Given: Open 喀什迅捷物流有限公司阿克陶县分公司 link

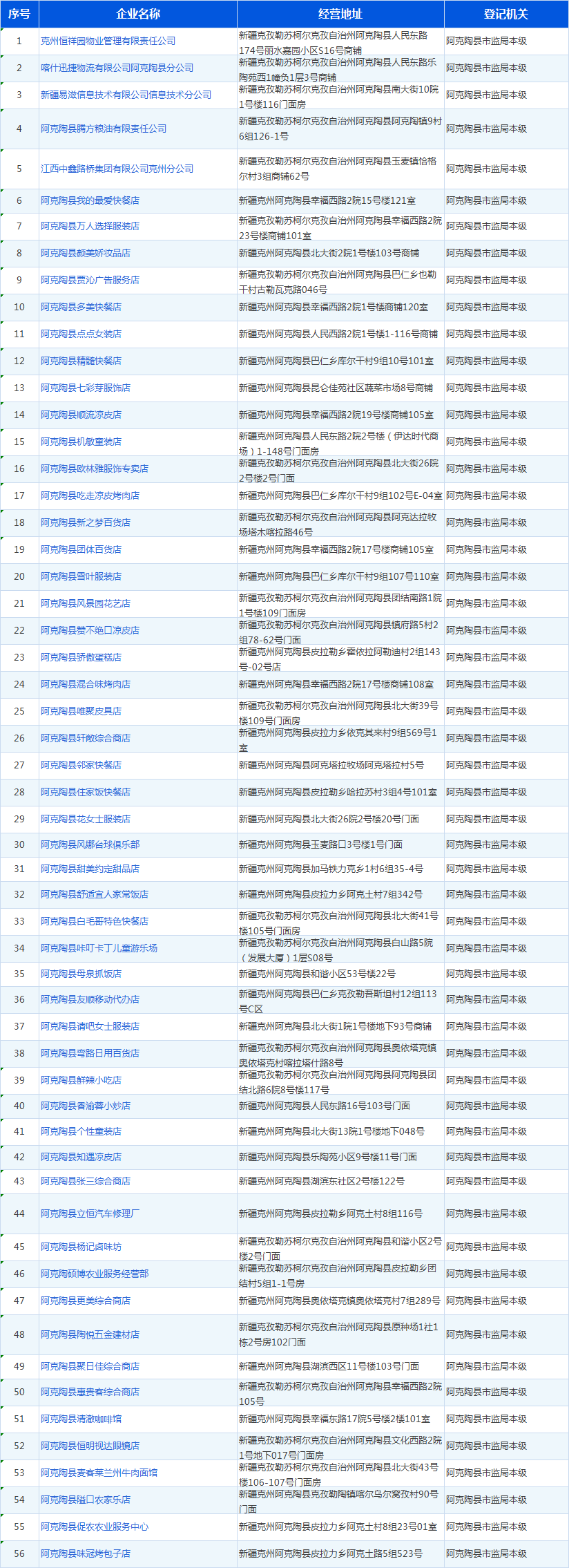Looking at the screenshot, I should tap(117, 68).
